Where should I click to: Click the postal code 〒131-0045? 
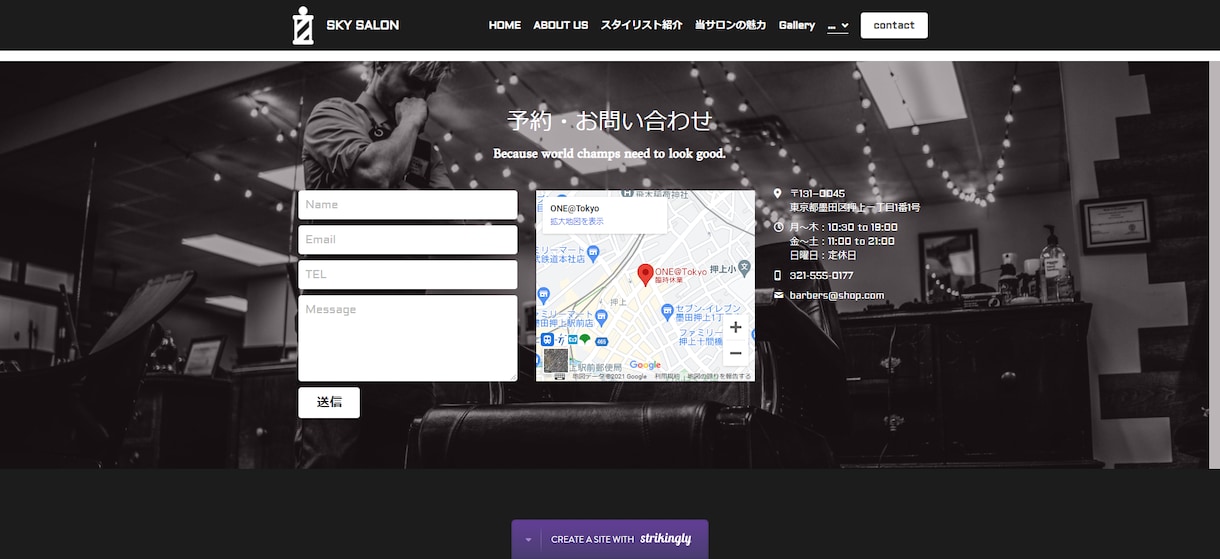coord(817,193)
